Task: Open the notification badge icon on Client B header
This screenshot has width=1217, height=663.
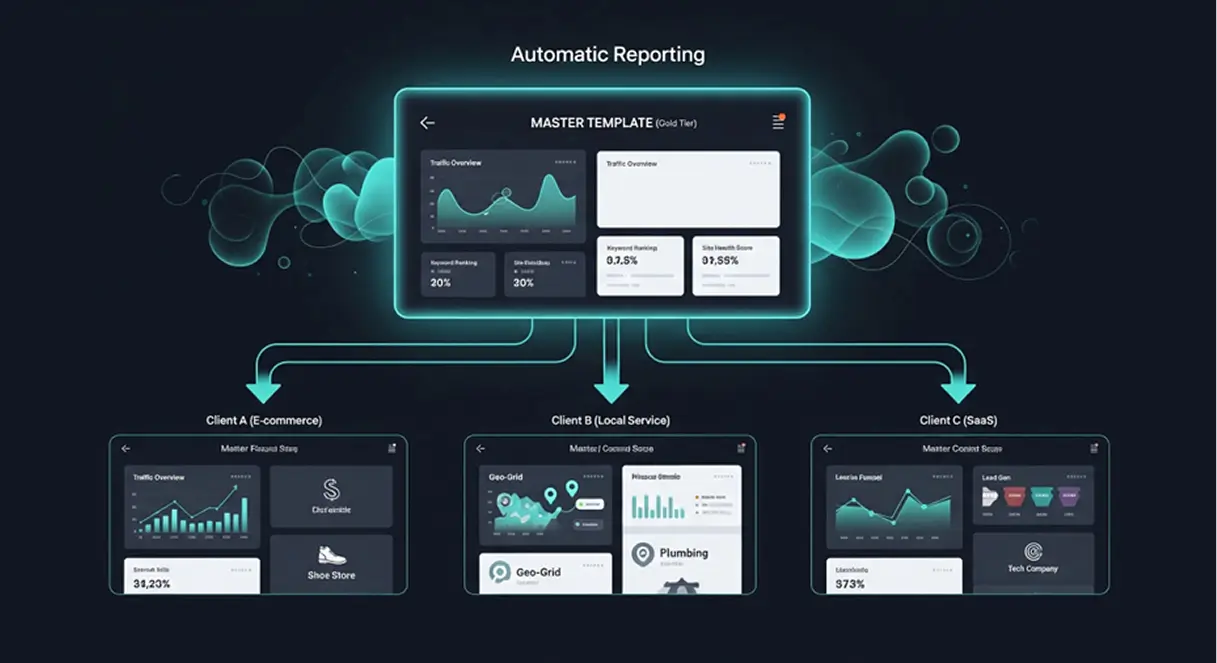Action: [x=740, y=449]
